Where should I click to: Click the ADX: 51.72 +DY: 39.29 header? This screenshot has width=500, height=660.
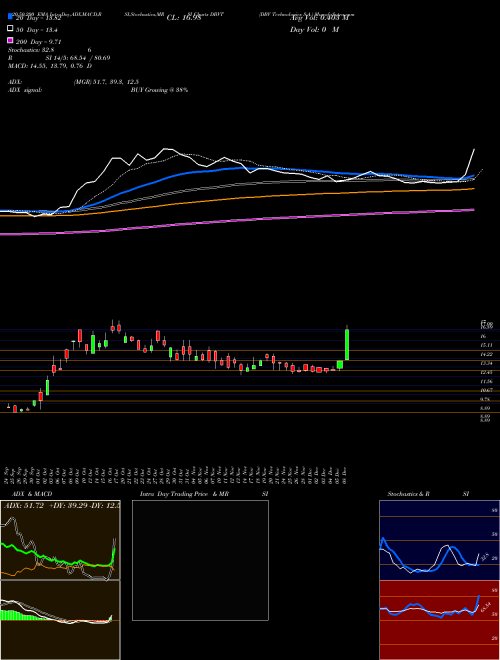click(61, 505)
